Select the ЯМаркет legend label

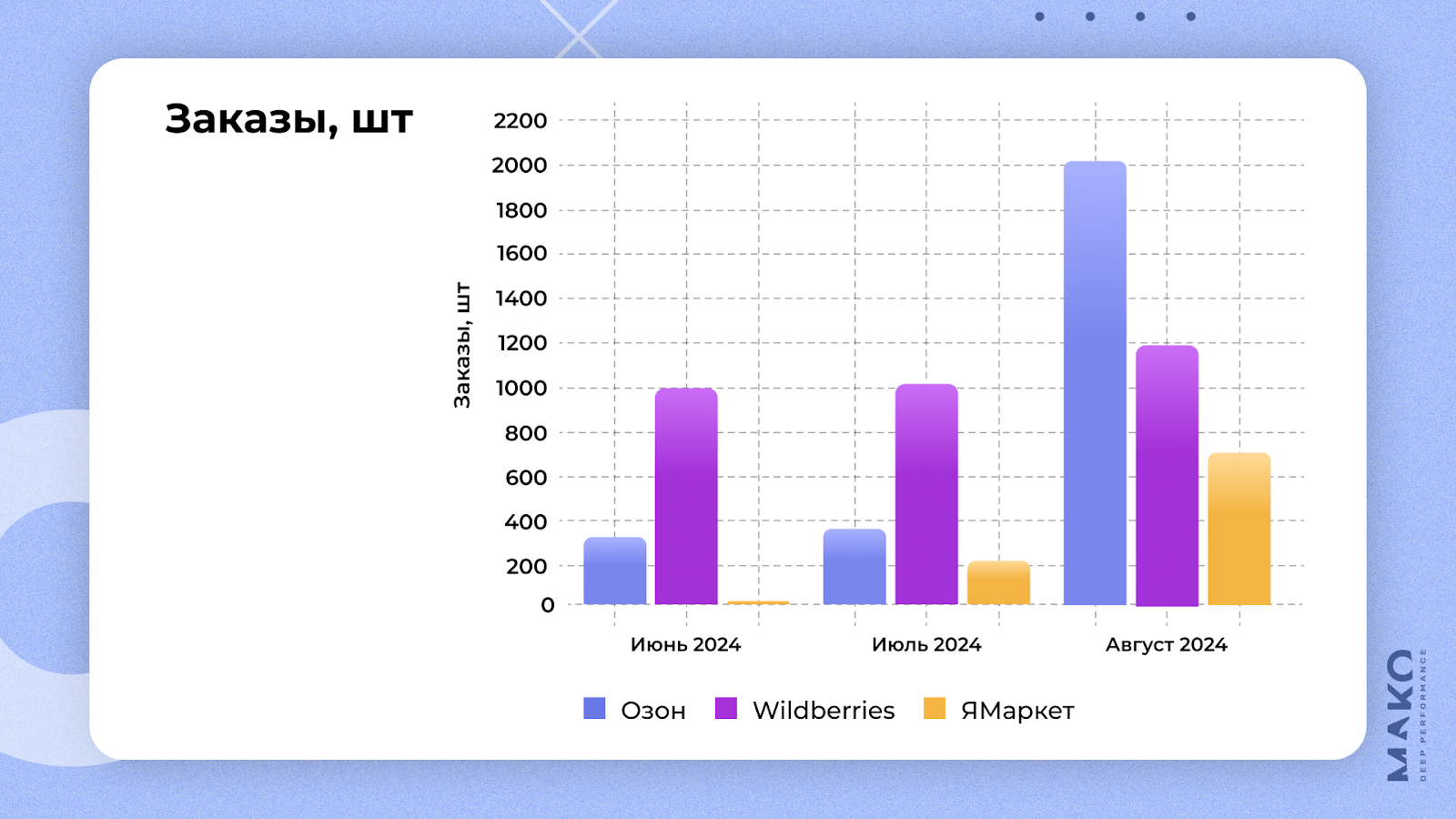(1017, 711)
